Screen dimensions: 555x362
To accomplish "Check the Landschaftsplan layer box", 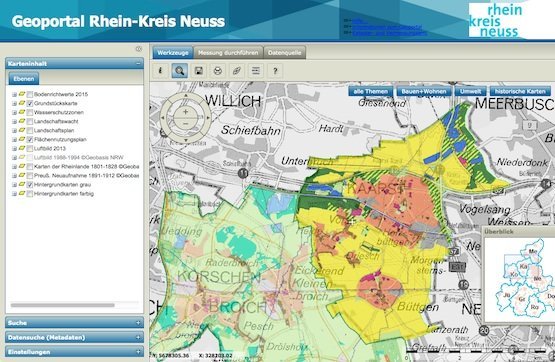I will pyautogui.click(x=30, y=131).
